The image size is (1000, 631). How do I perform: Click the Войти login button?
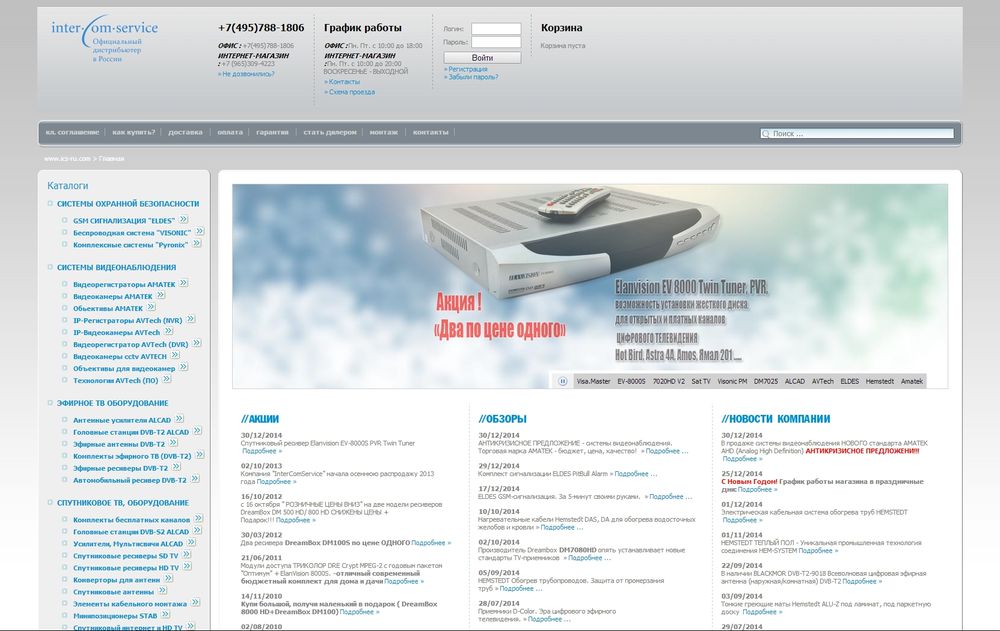point(482,58)
